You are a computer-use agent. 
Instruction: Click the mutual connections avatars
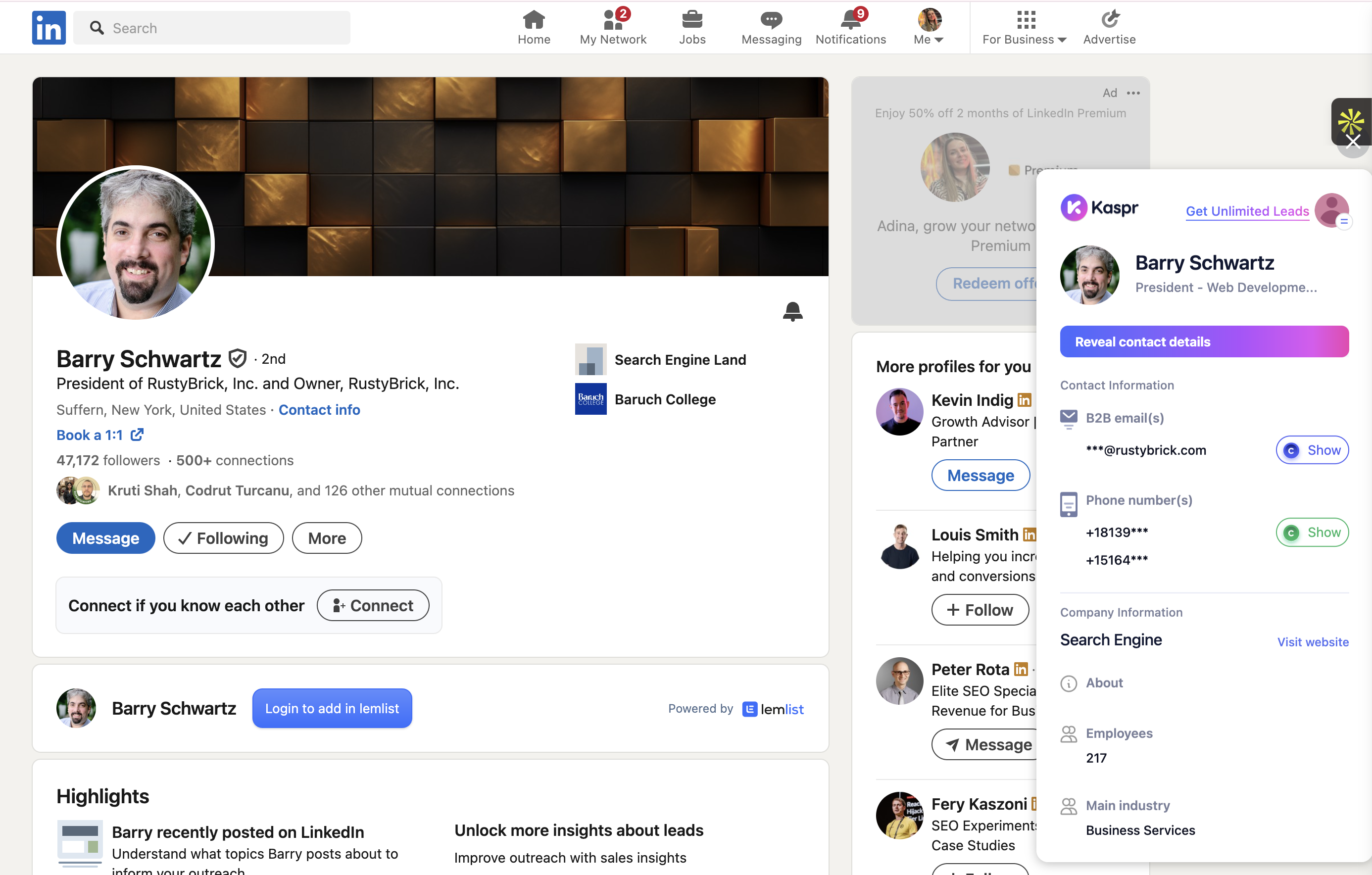[x=78, y=490]
